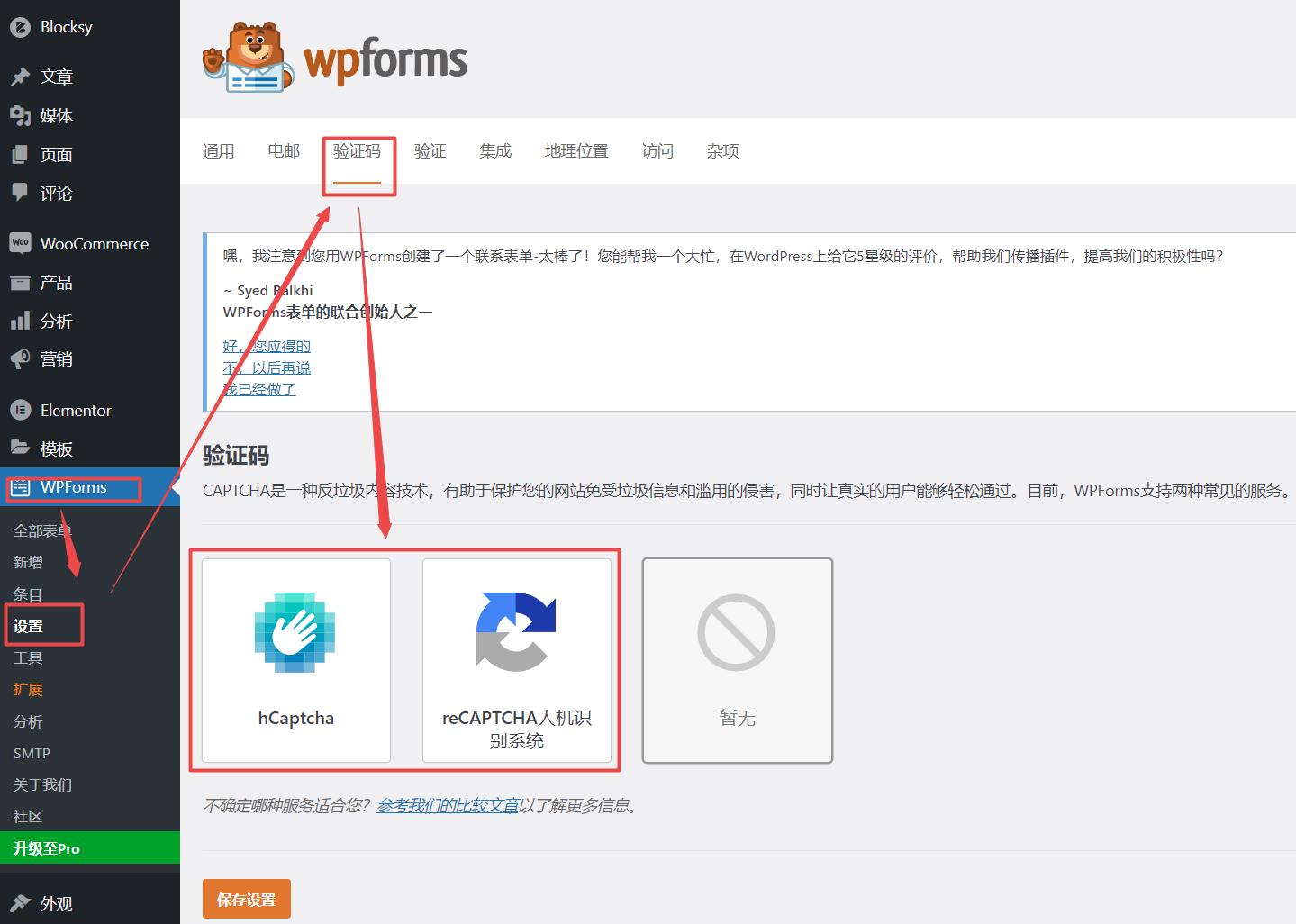1296x924 pixels.
Task: Click the folder icon beside 模板
Action: 20,448
